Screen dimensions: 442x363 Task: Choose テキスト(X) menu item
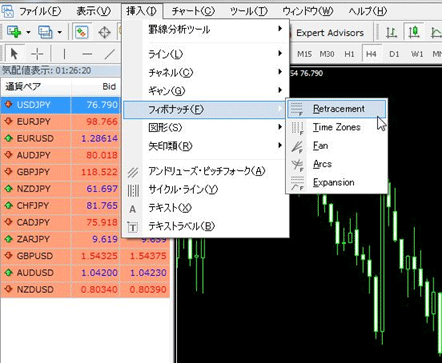206,208
